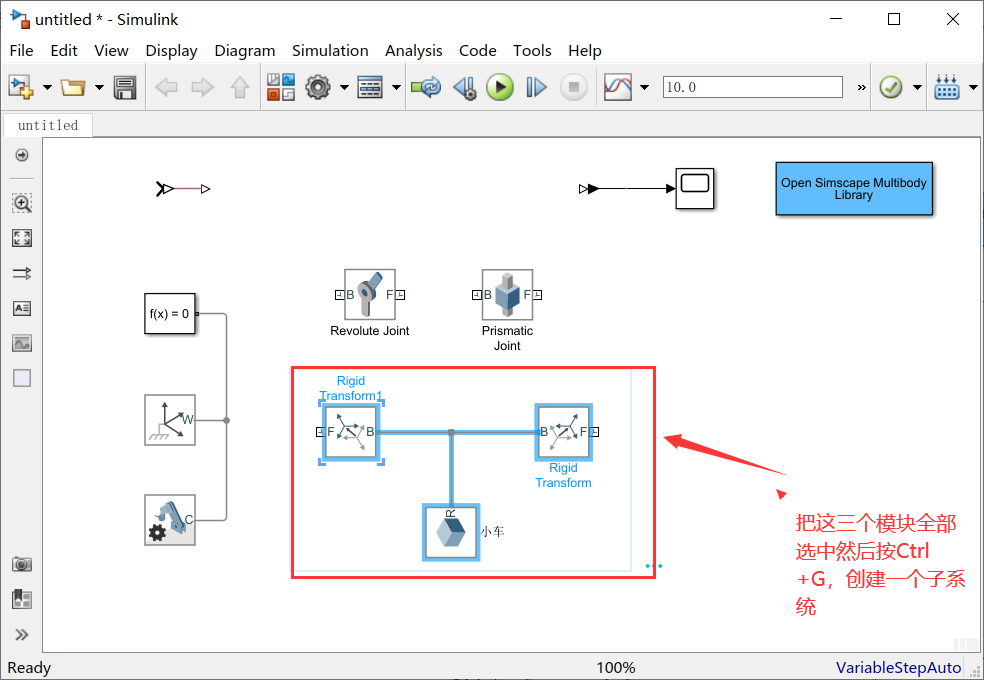This screenshot has height=680, width=984.
Task: Click VariableStepAuto in the status bar
Action: tap(898, 667)
